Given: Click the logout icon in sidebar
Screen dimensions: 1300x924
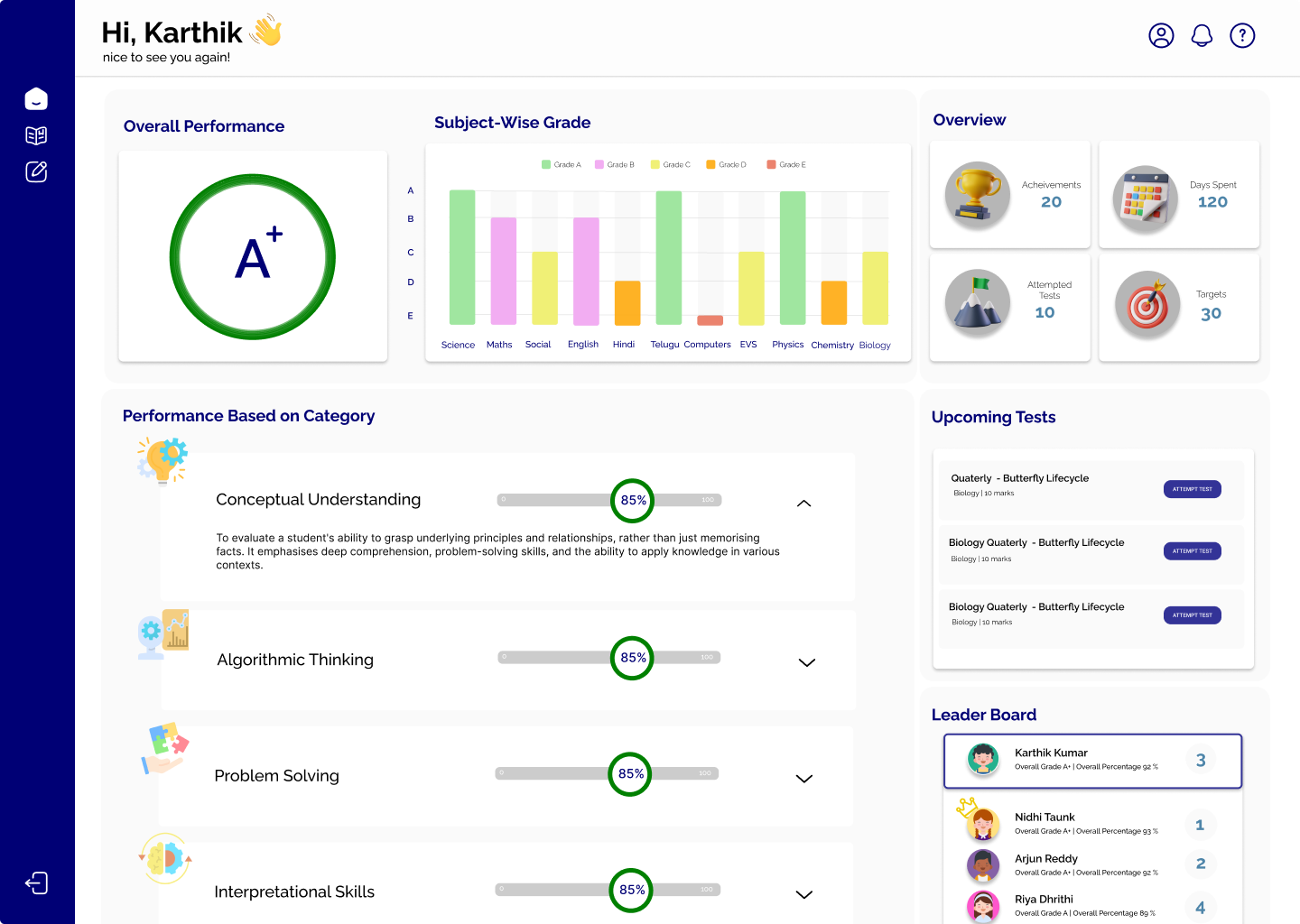Looking at the screenshot, I should click(36, 882).
